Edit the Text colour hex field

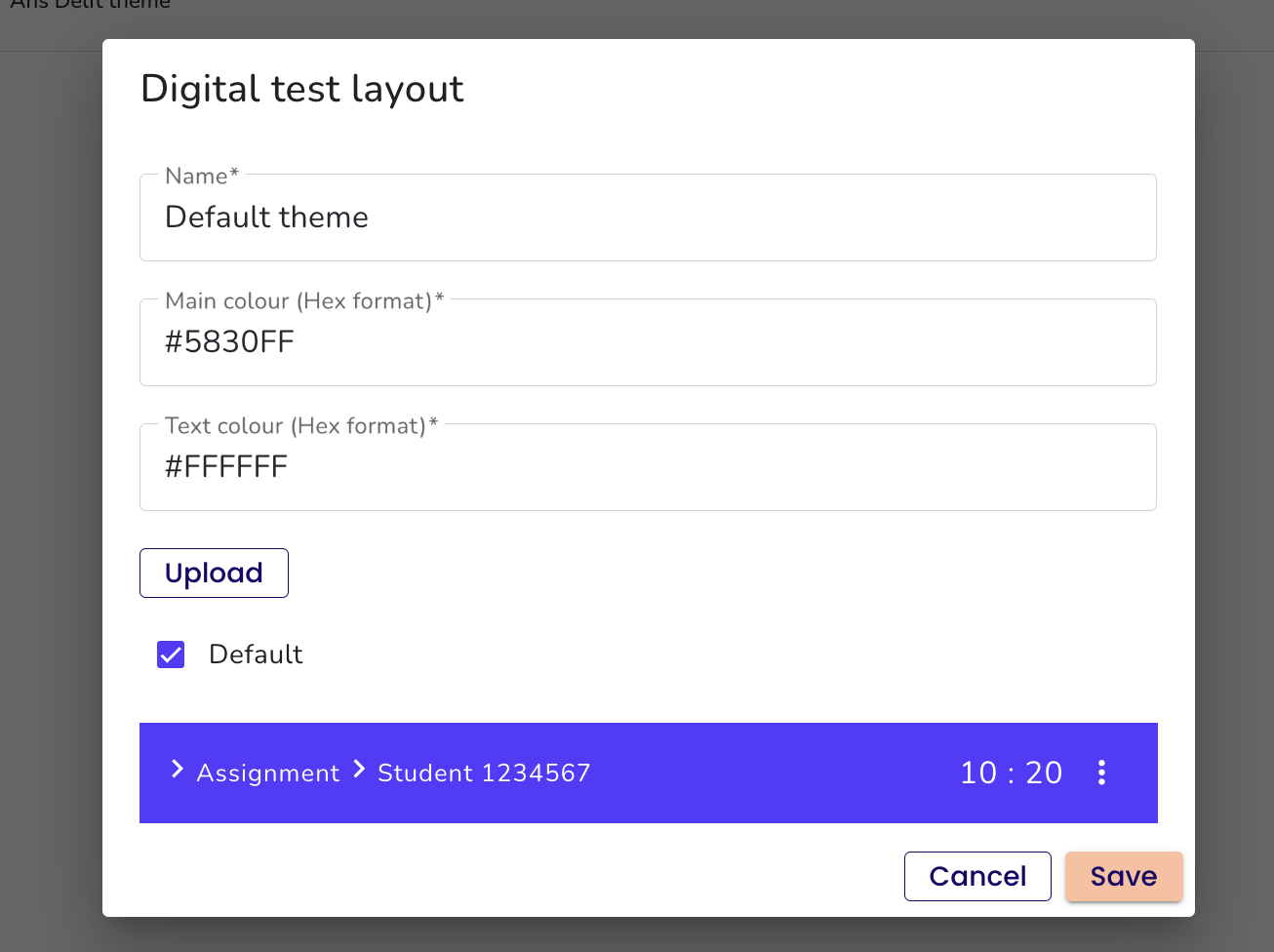648,467
